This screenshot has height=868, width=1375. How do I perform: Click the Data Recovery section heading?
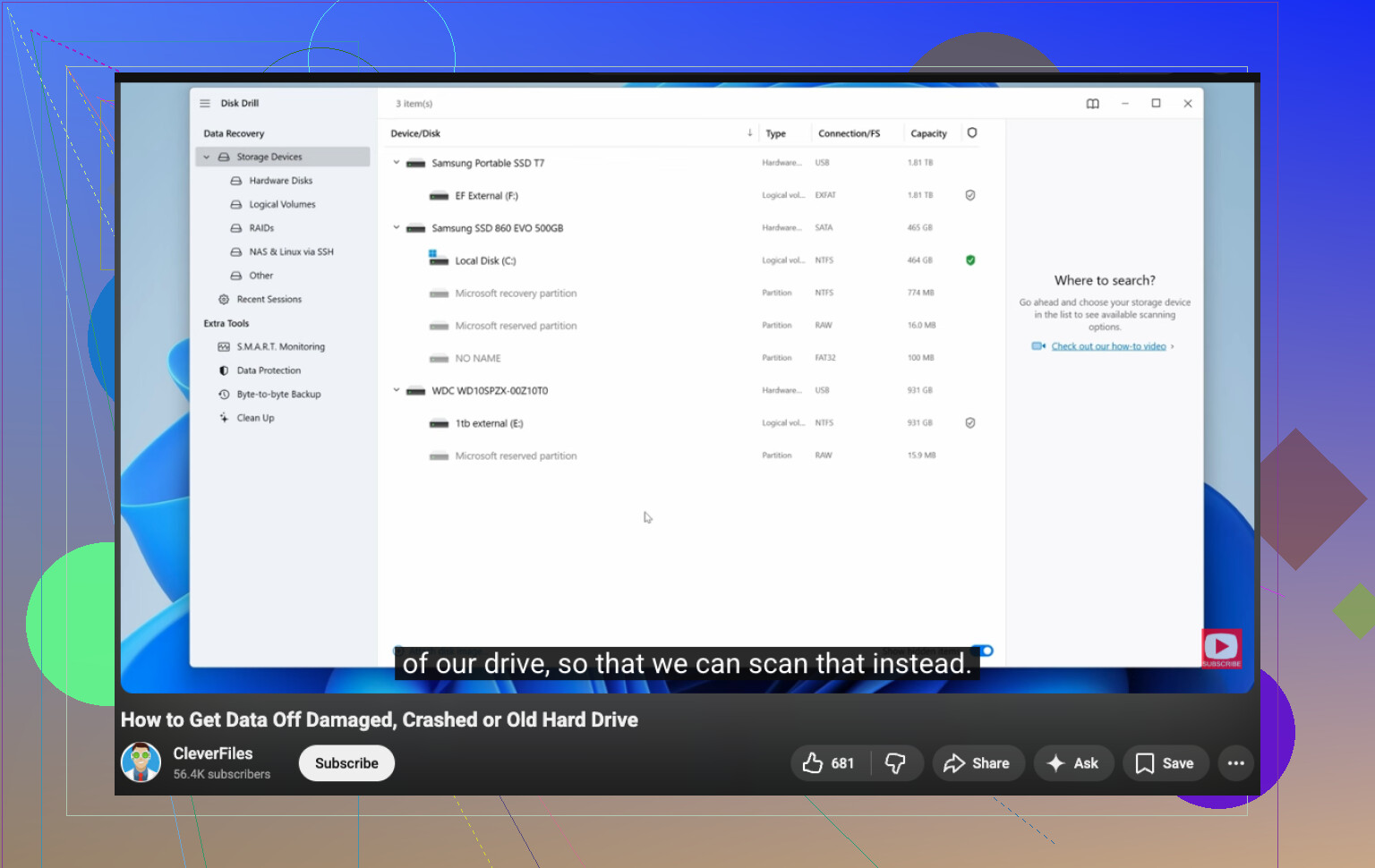click(234, 134)
